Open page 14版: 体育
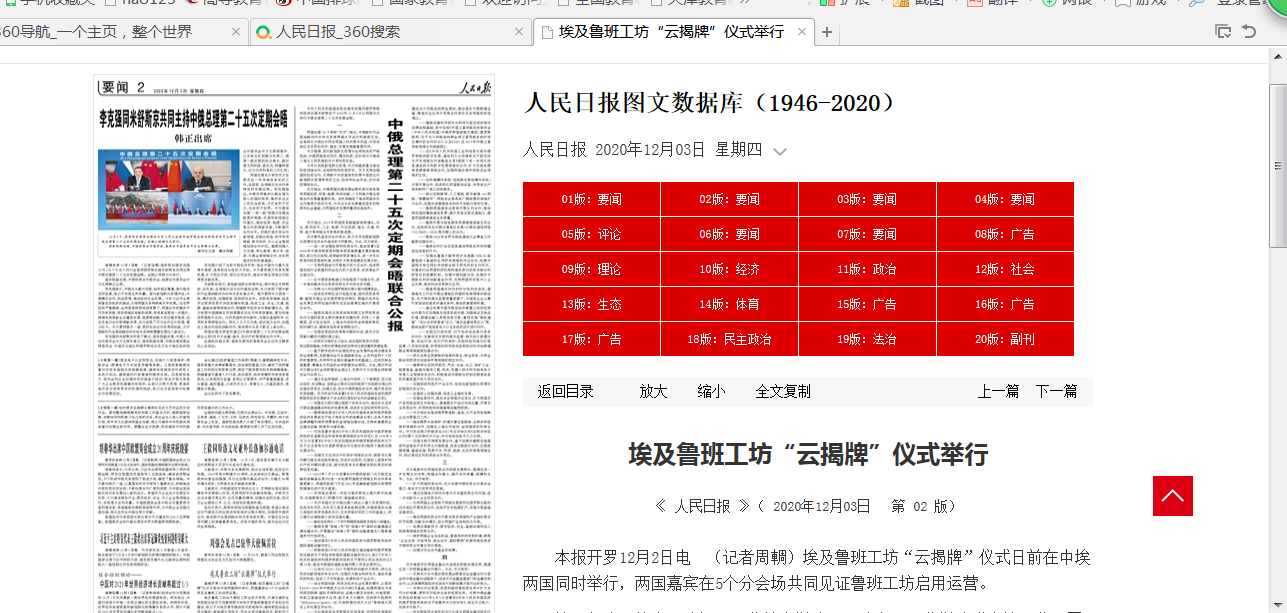Viewport: 1287px width, 613px height. click(x=729, y=305)
